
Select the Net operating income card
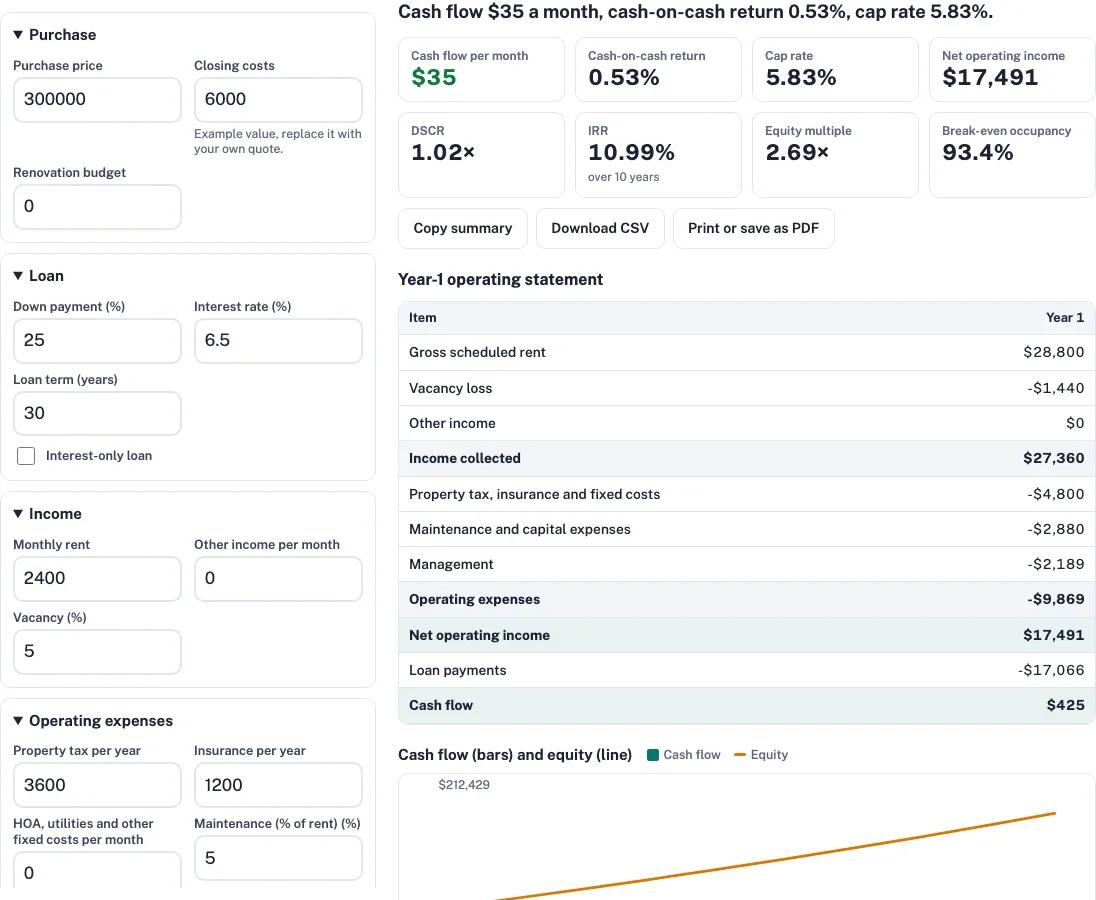[1012, 69]
